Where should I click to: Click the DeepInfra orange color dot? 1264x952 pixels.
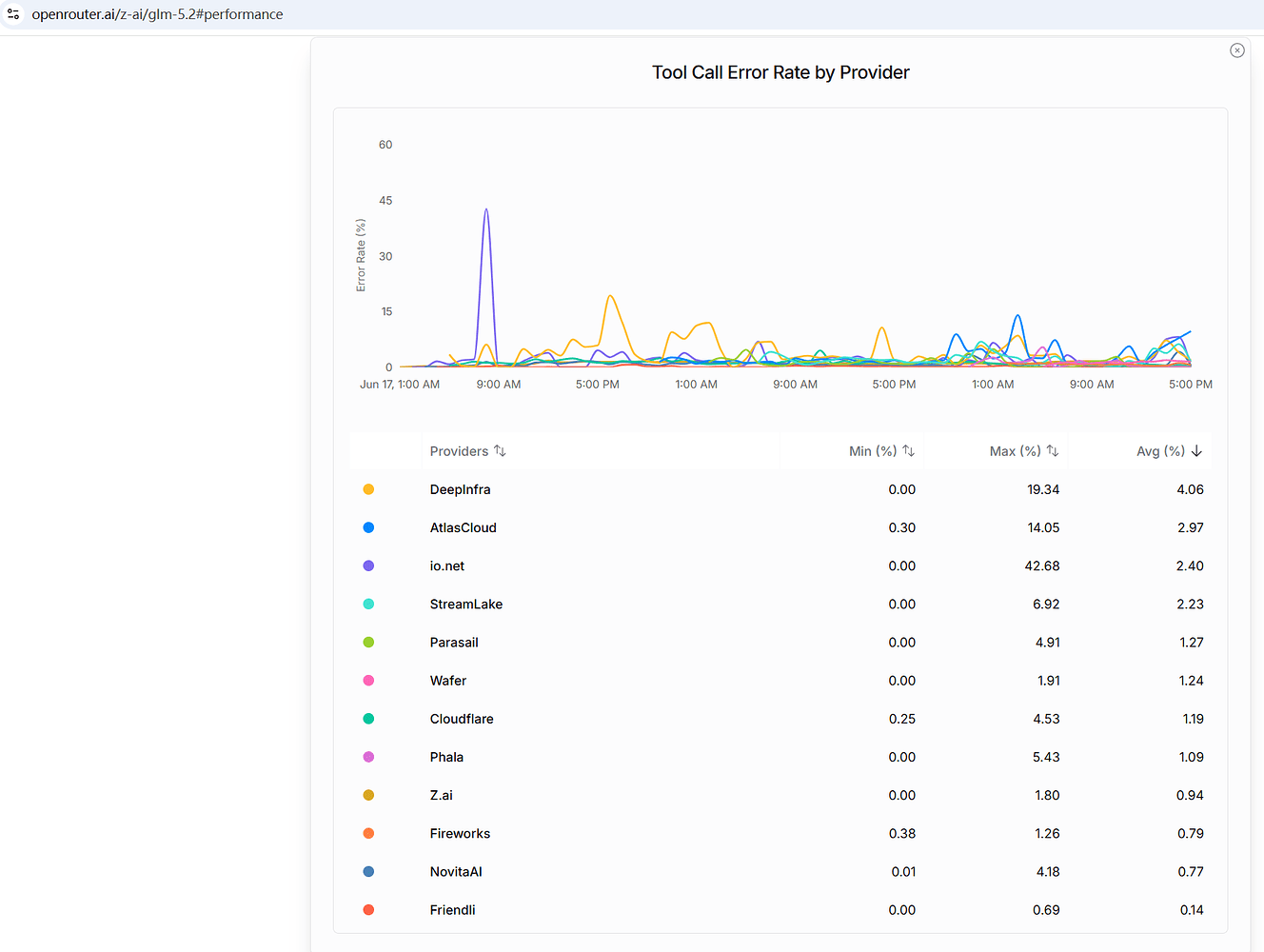[368, 489]
